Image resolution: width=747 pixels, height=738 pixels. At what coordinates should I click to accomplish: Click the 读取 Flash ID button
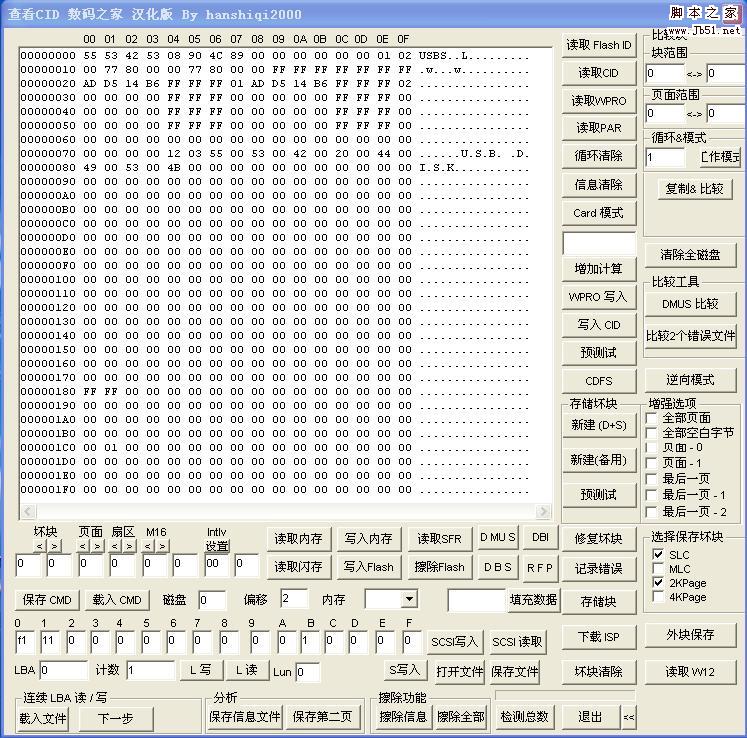598,45
